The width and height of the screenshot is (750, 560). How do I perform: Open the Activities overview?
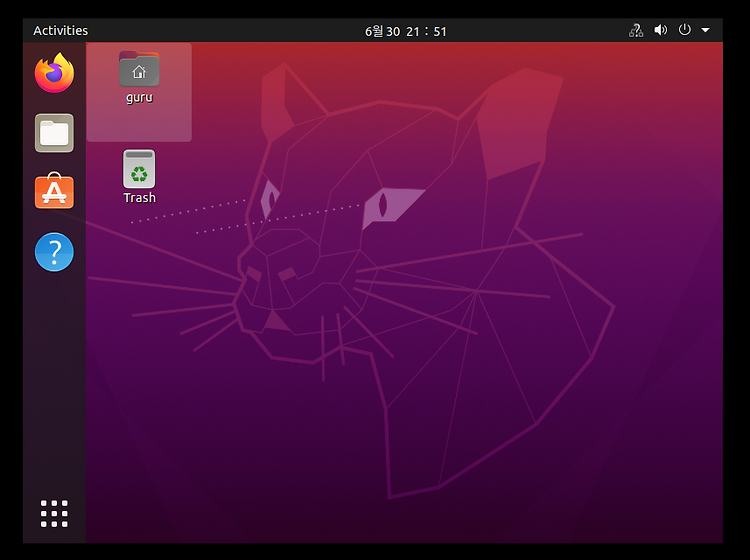(x=60, y=31)
